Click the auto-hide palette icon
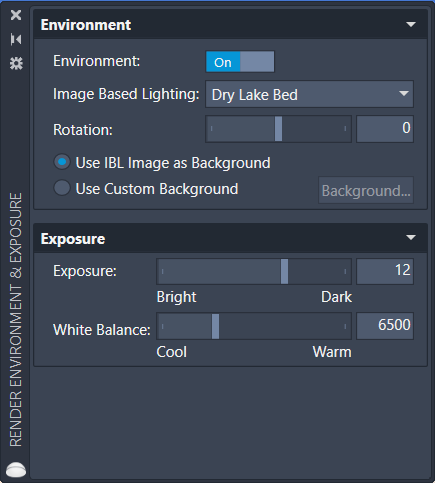Image resolution: width=435 pixels, height=483 pixels. coord(16,39)
